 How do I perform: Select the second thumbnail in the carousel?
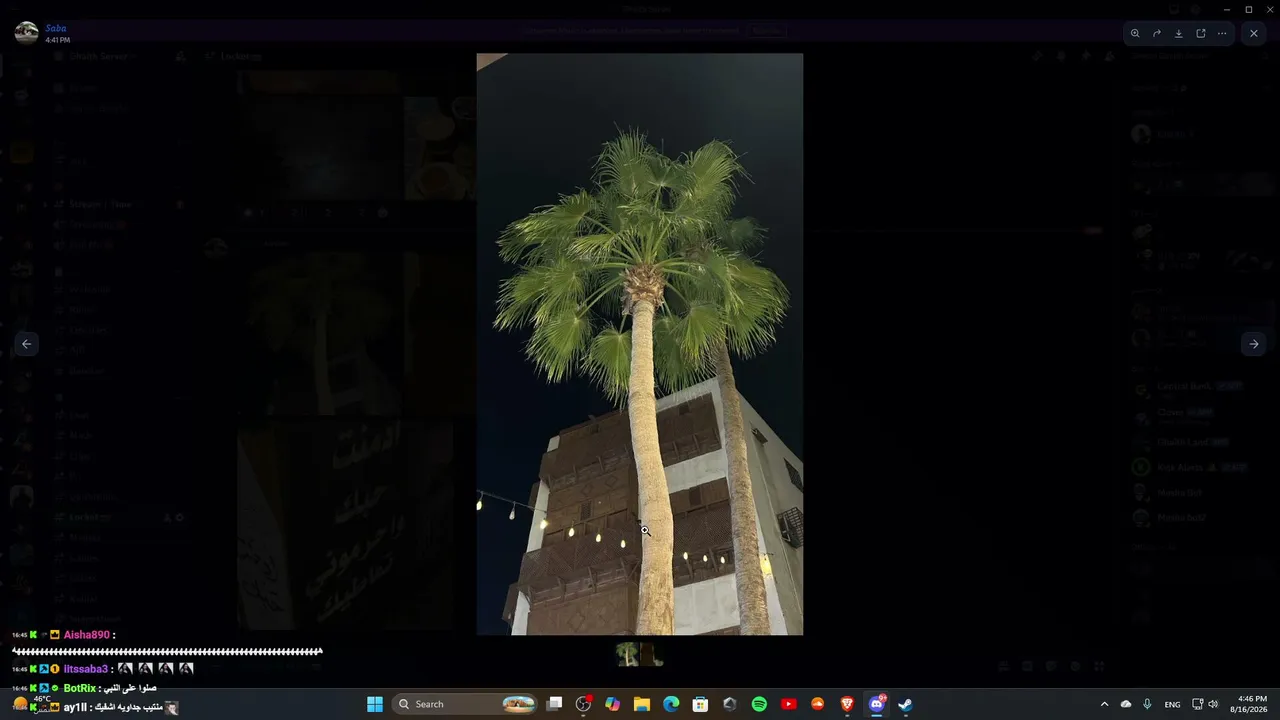[652, 654]
